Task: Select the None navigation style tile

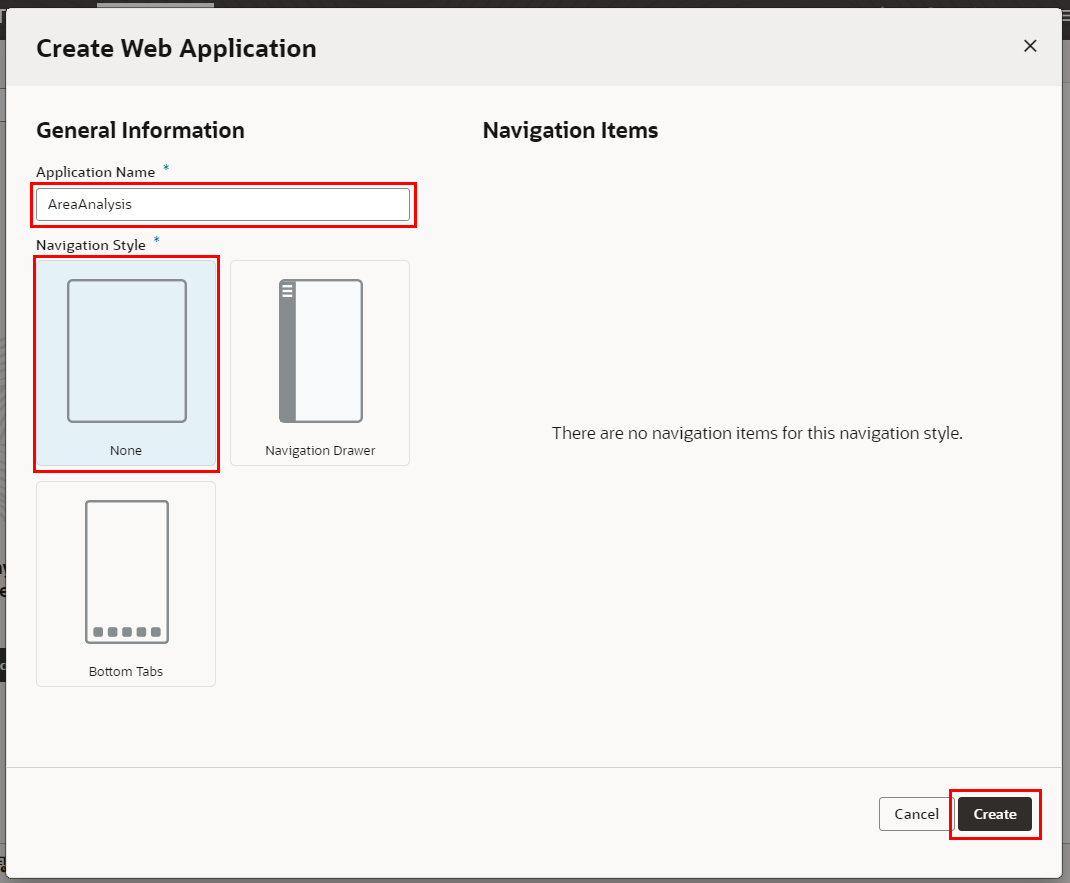Action: (x=126, y=364)
